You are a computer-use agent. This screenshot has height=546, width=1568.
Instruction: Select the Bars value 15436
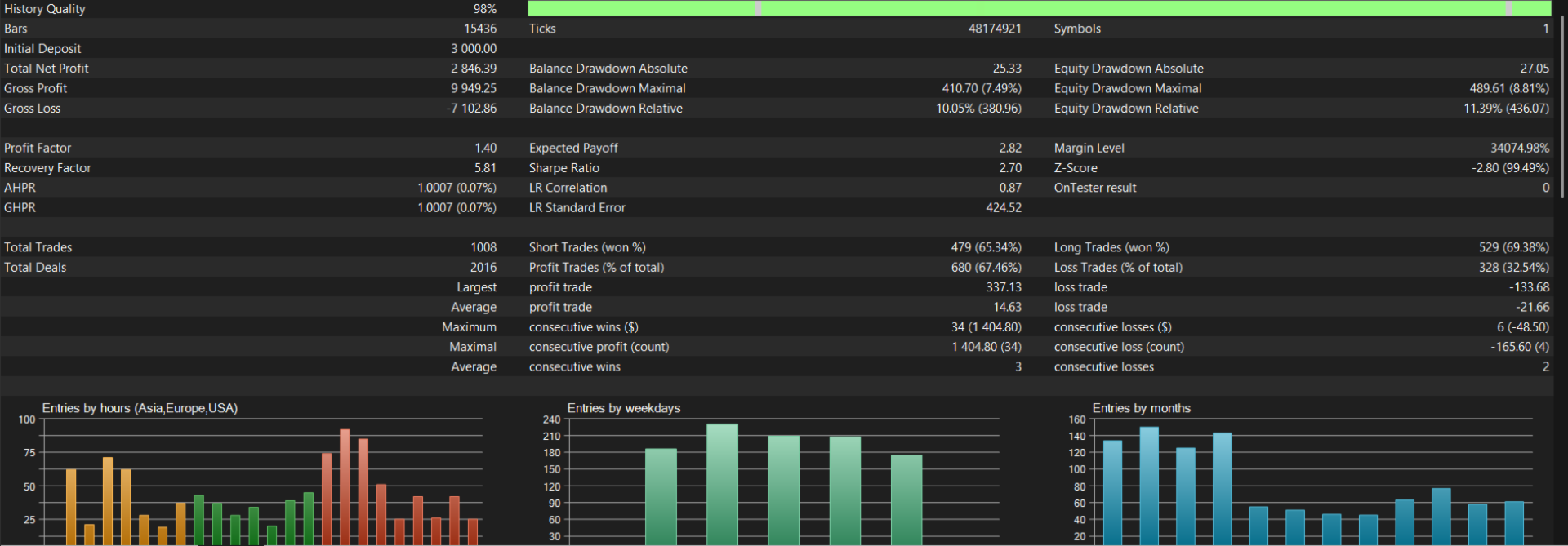point(480,29)
